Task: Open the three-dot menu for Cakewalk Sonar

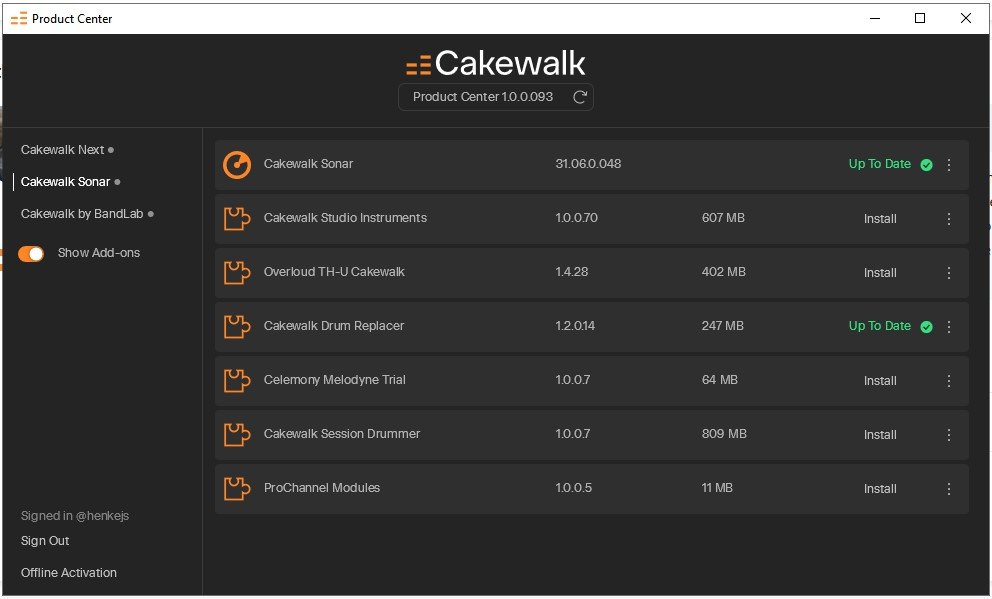Action: point(949,164)
